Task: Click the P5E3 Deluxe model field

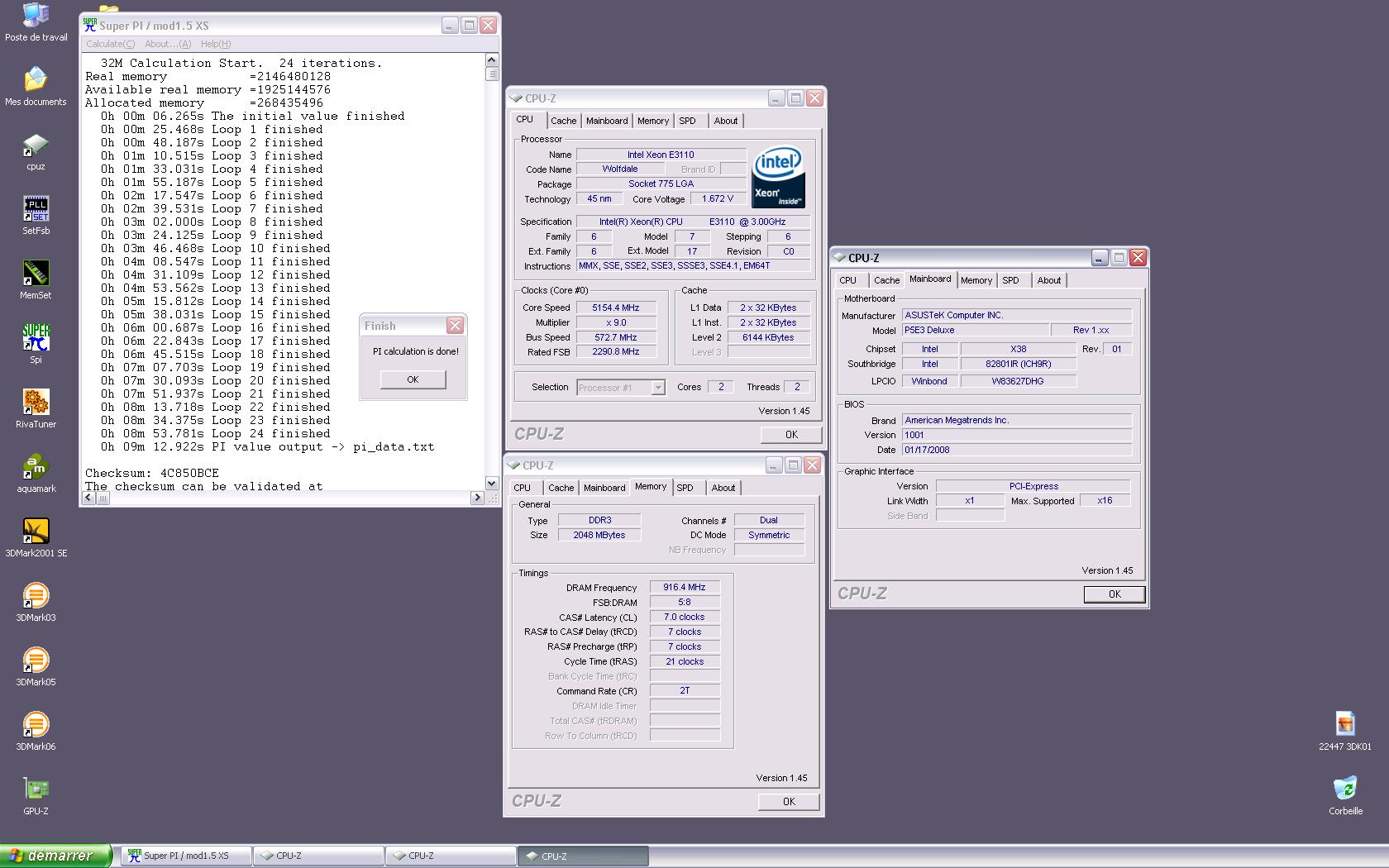Action: pos(976,330)
